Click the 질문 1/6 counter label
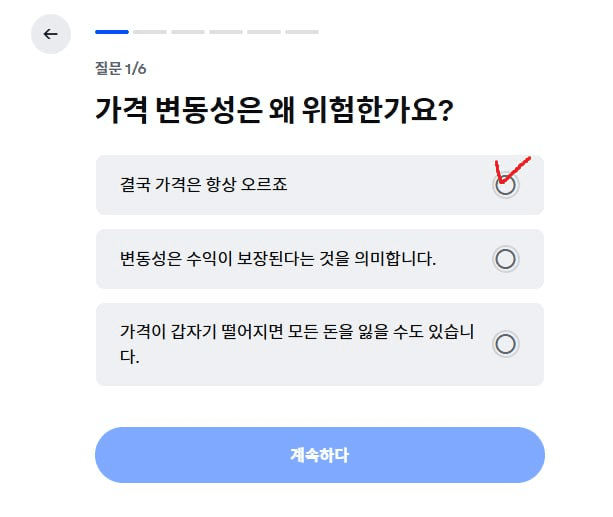Viewport: 613px width, 517px height. point(121,69)
